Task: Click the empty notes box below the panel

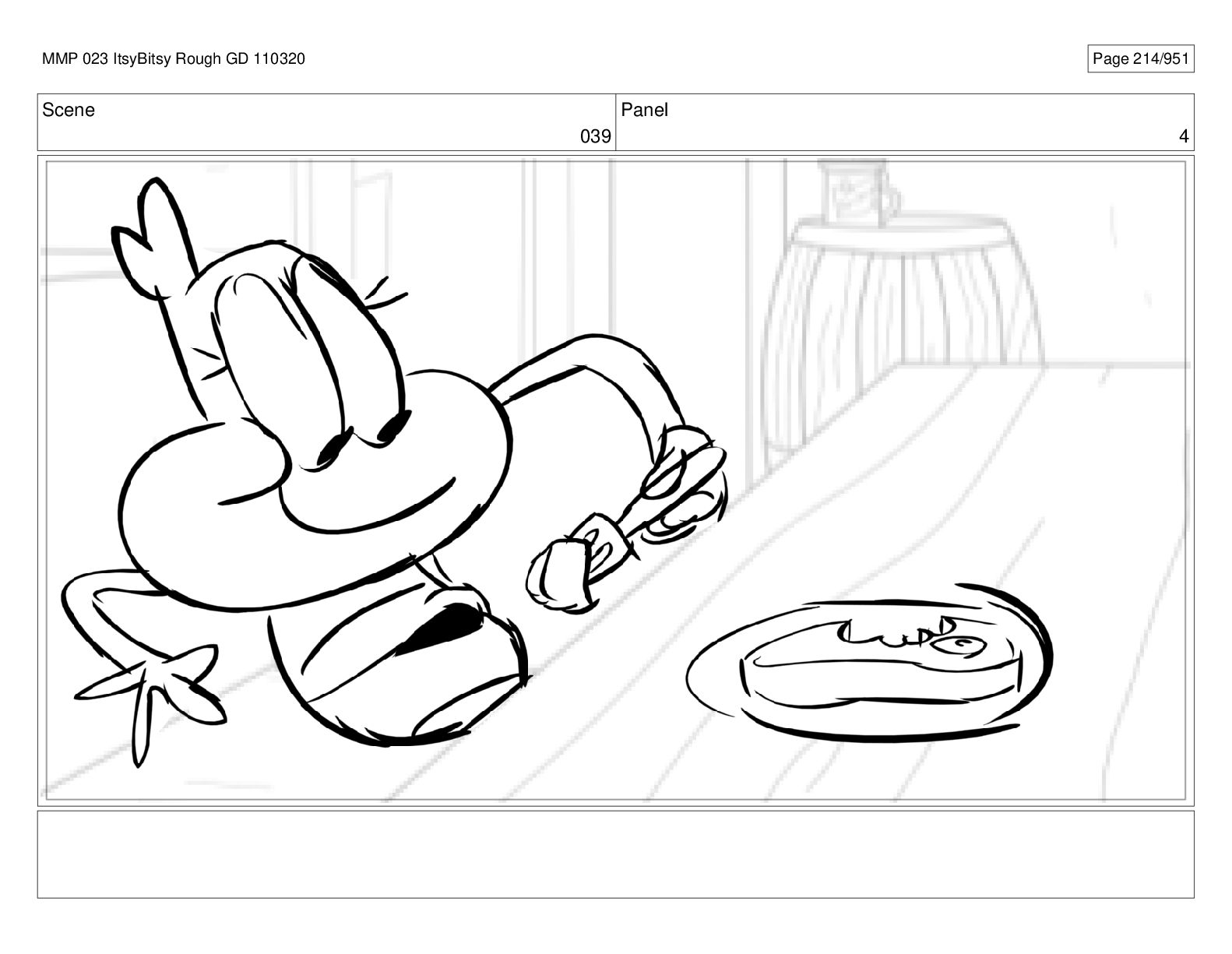Action: (x=615, y=854)
